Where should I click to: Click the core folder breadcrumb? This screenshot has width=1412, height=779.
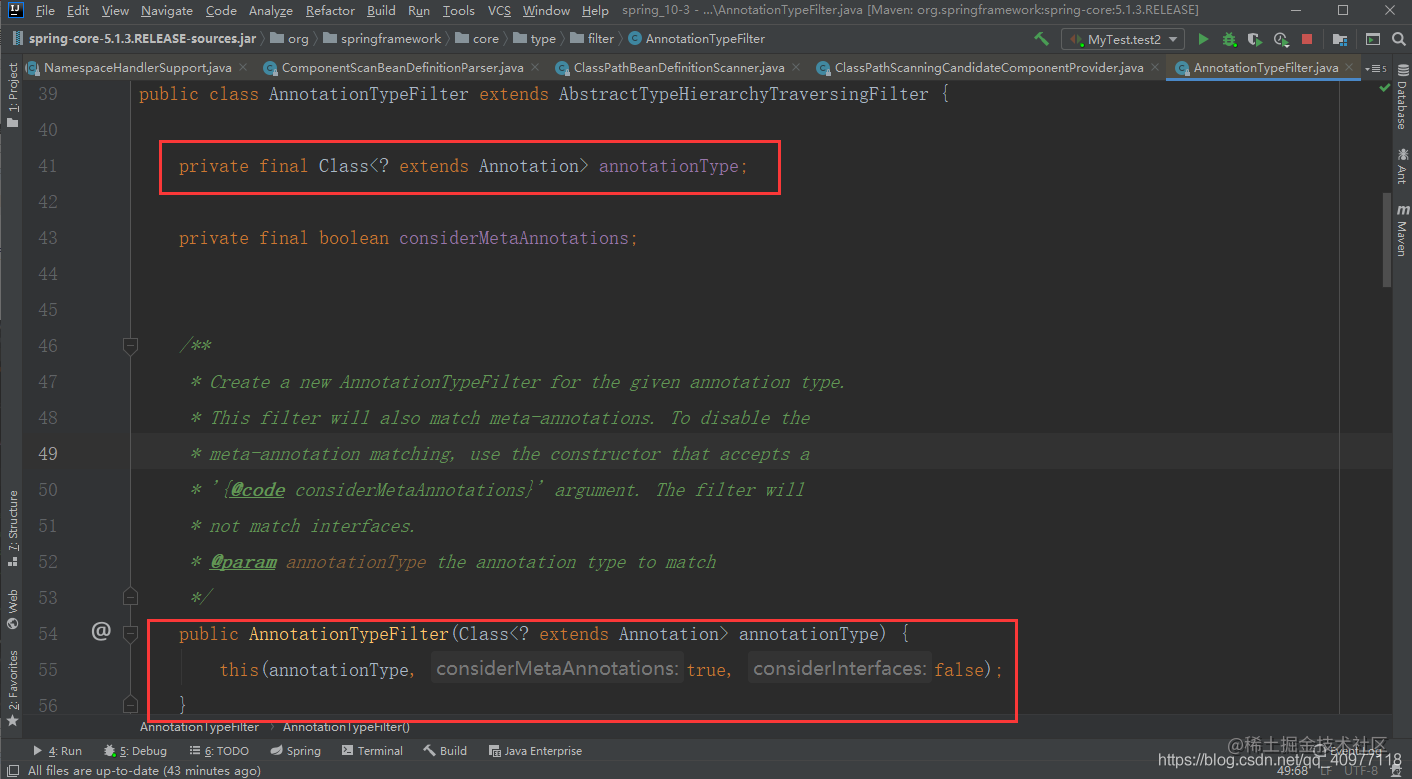pos(477,39)
